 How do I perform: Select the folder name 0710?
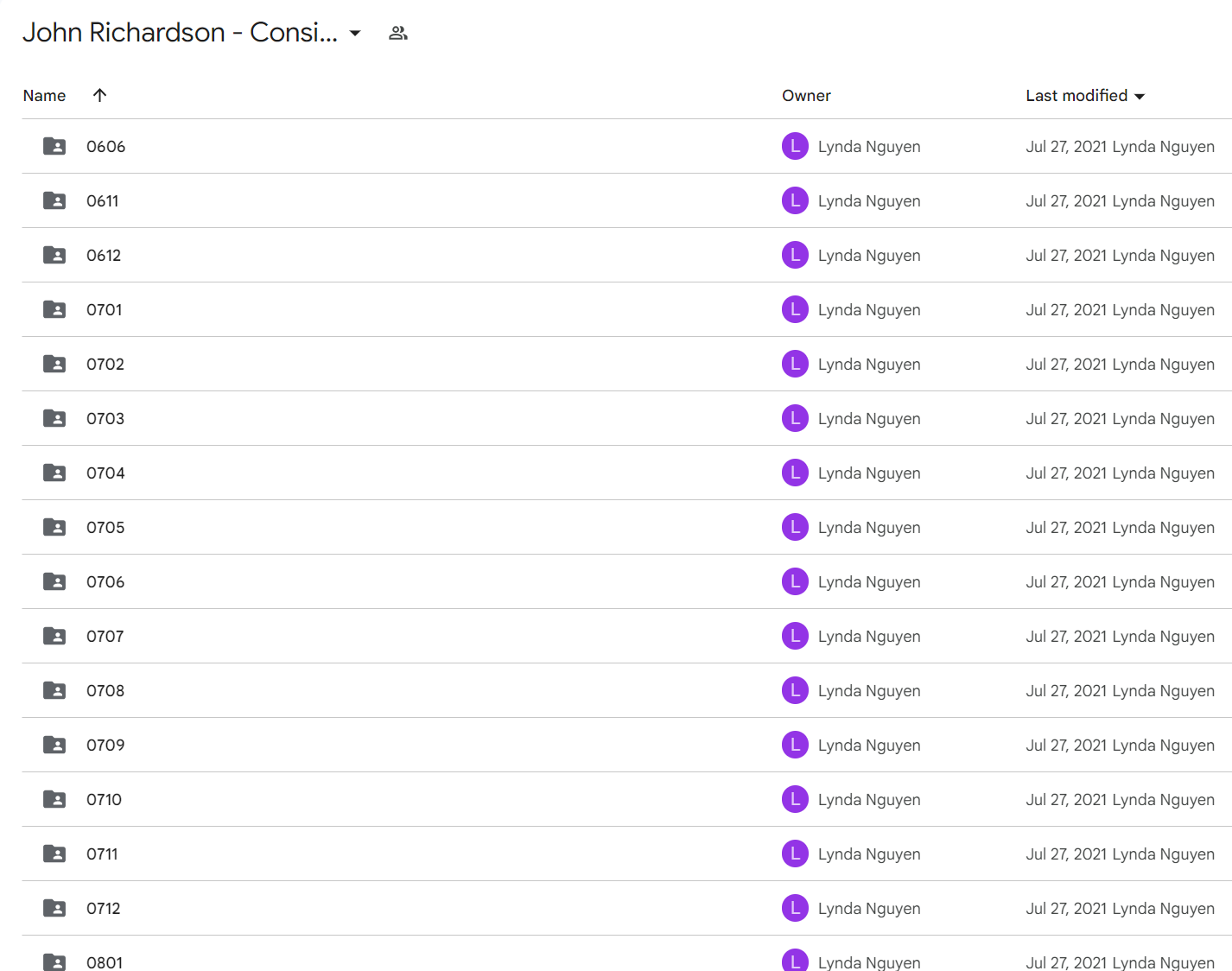click(x=104, y=800)
